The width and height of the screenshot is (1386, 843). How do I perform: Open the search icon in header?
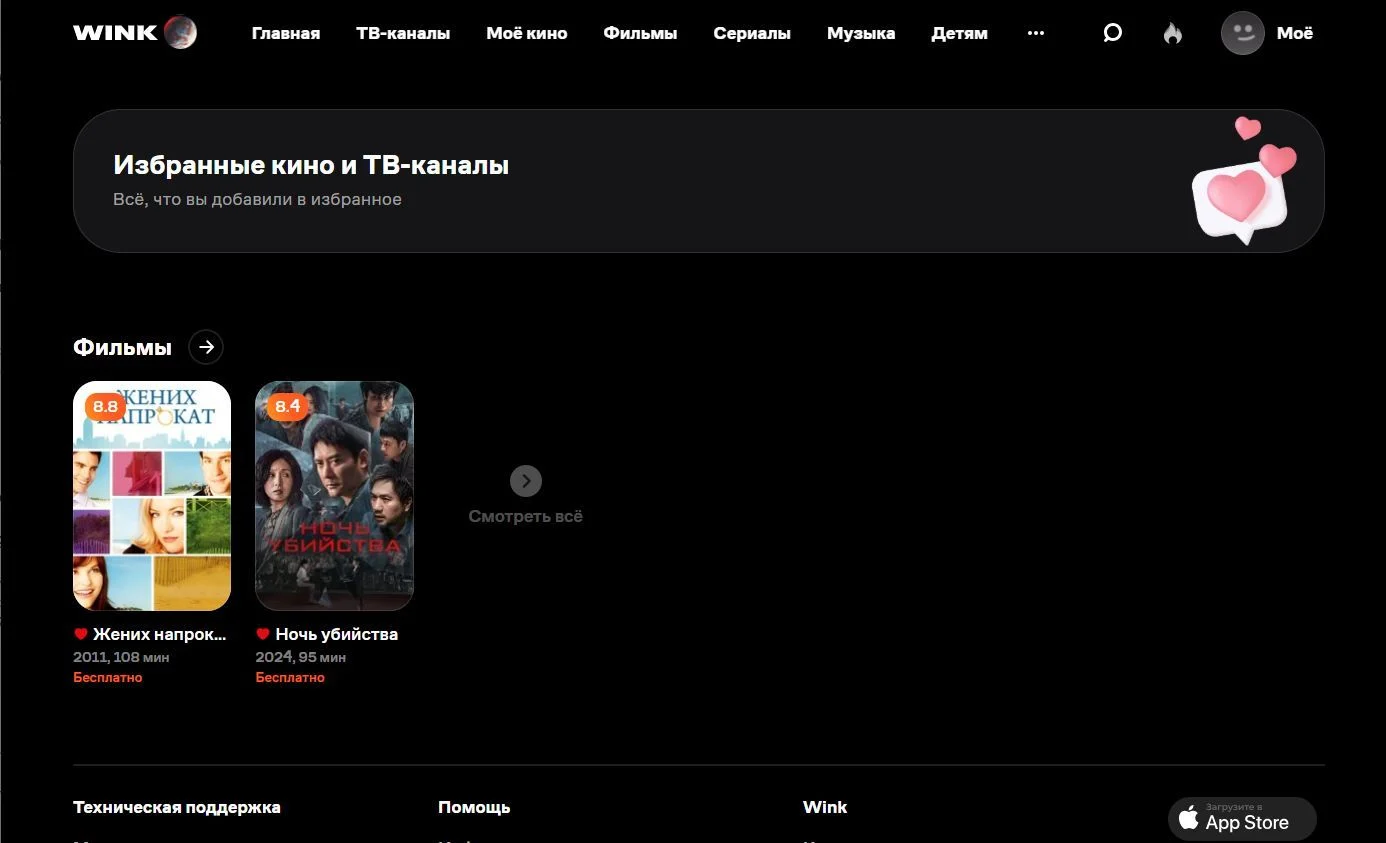click(x=1112, y=33)
